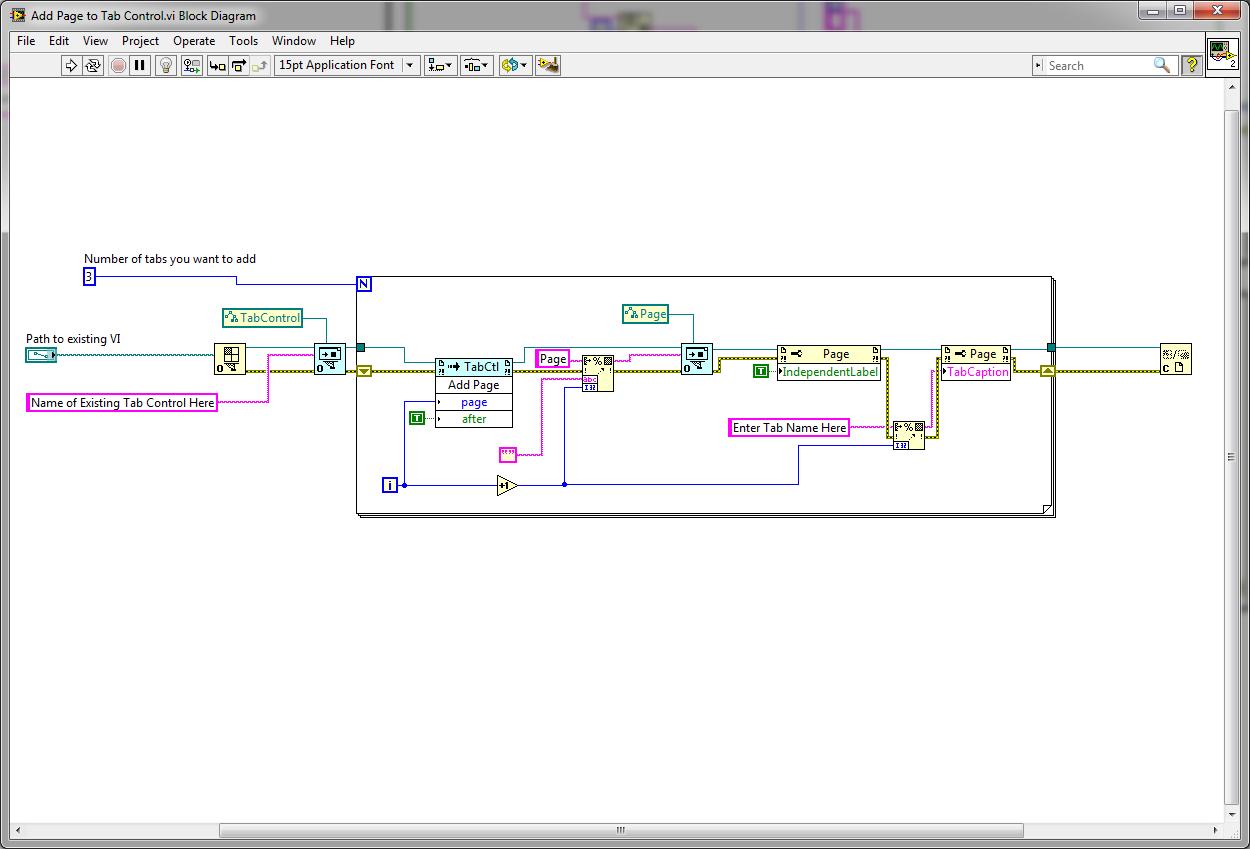Click the Name of Existing Tab Control string
Image resolution: width=1250 pixels, height=849 pixels.
pyautogui.click(x=122, y=403)
